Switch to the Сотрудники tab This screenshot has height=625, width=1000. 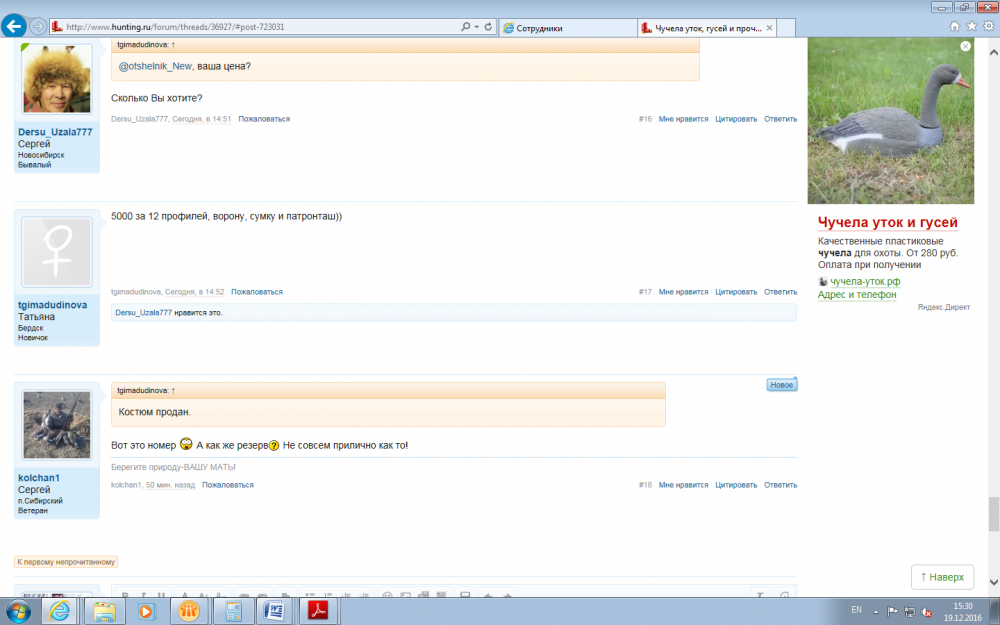pos(566,28)
